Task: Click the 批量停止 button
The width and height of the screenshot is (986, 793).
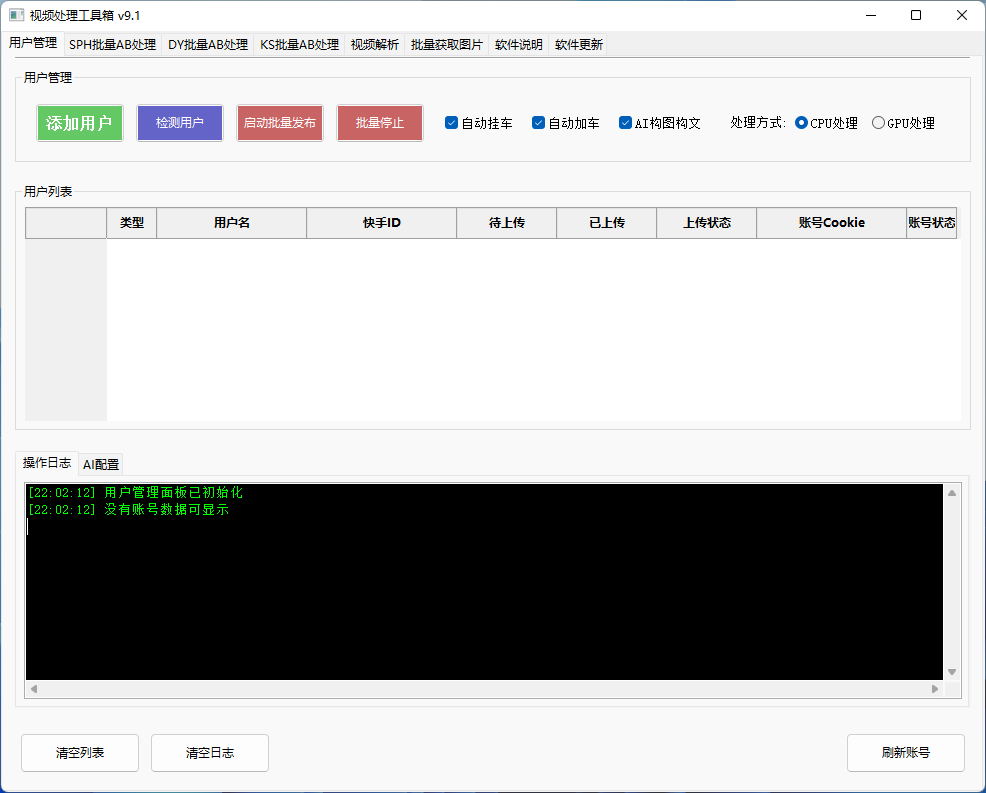Action: [x=380, y=123]
